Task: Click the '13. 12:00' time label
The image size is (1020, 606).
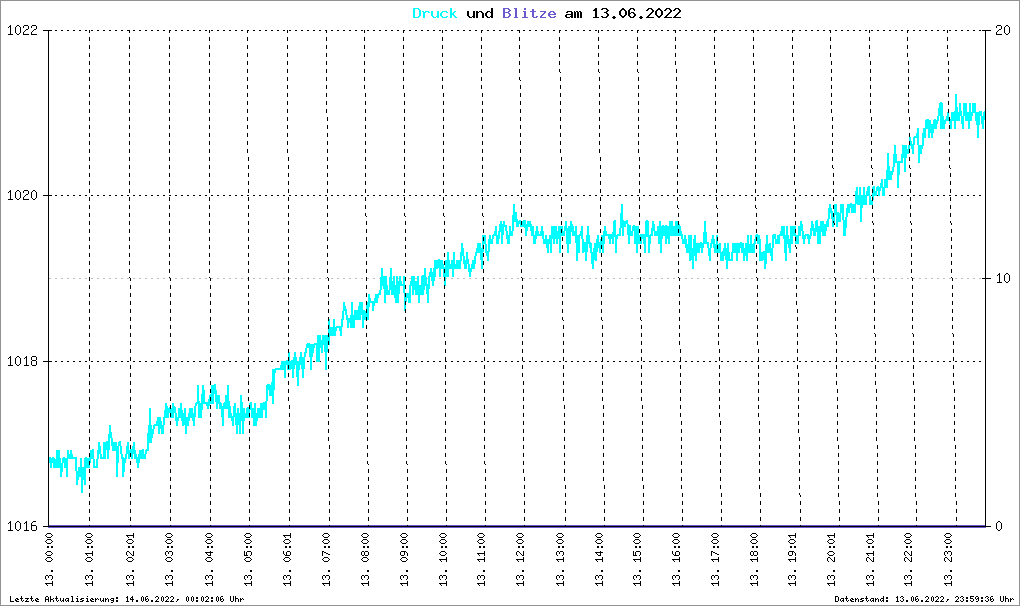Action: point(520,559)
